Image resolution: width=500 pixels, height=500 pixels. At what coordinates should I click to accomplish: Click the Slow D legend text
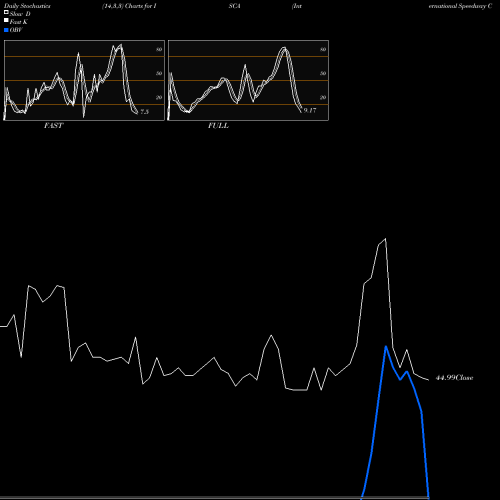[20, 14]
